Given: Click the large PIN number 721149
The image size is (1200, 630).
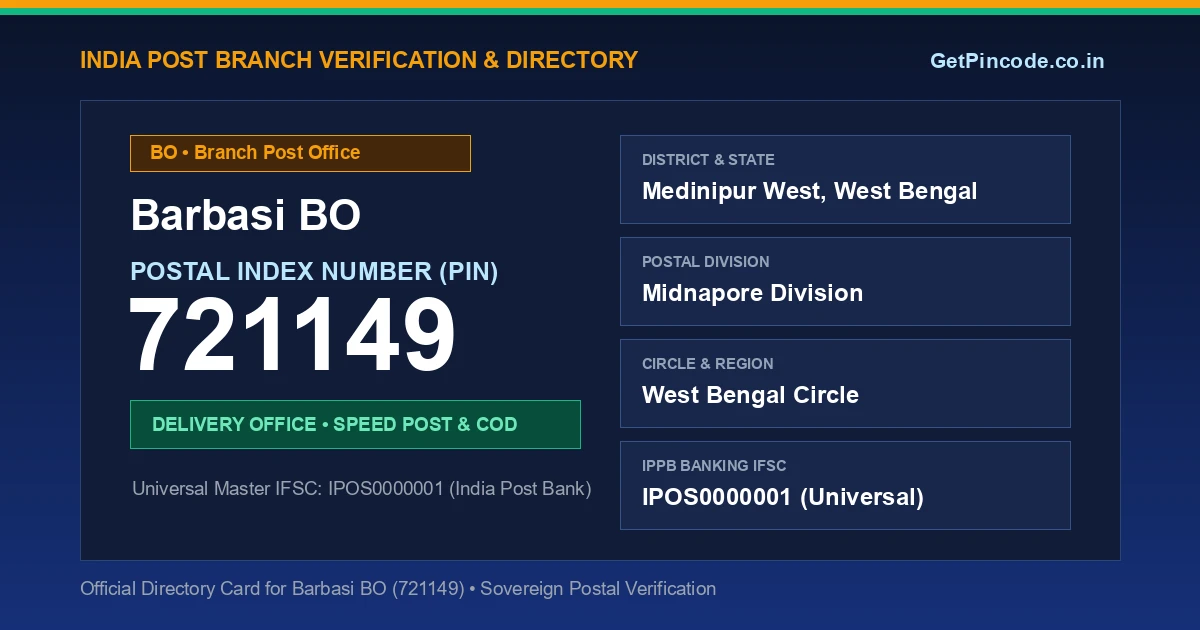Looking at the screenshot, I should pos(293,338).
